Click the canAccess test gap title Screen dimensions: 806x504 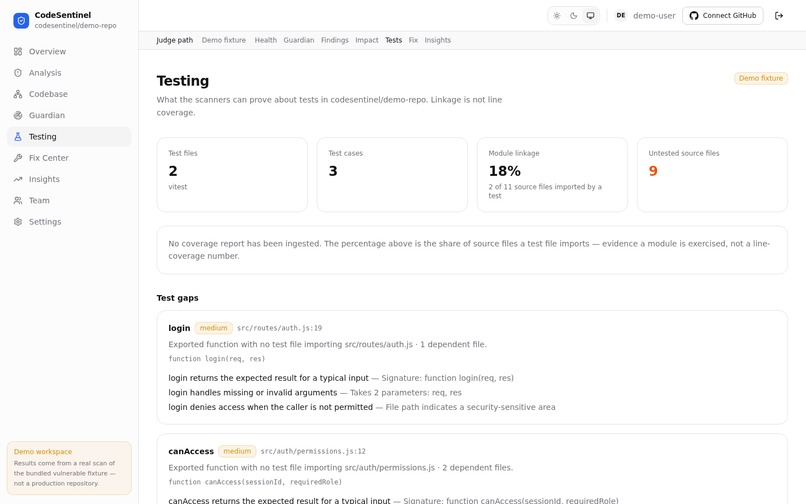click(191, 452)
